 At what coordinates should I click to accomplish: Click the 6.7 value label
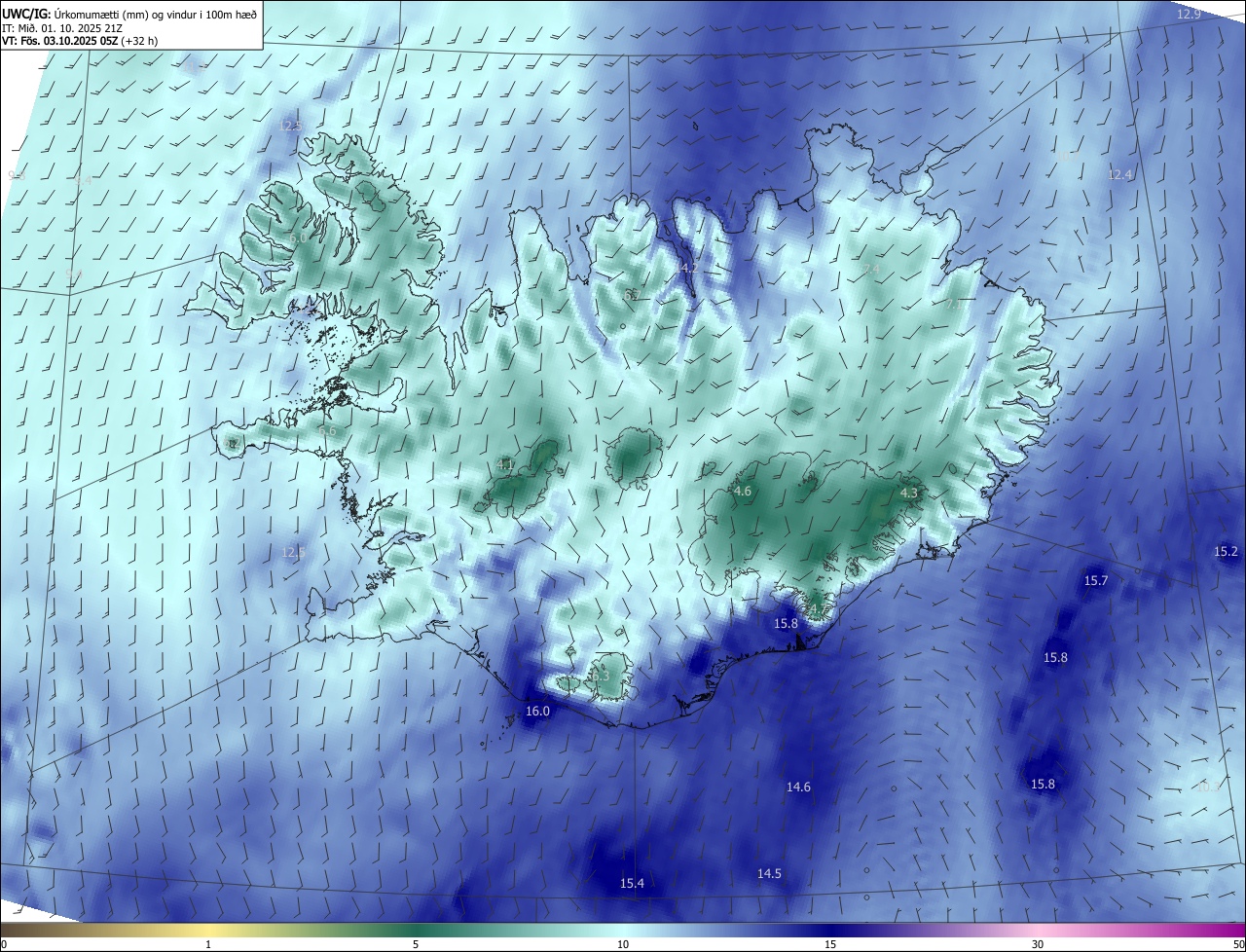[x=631, y=294]
